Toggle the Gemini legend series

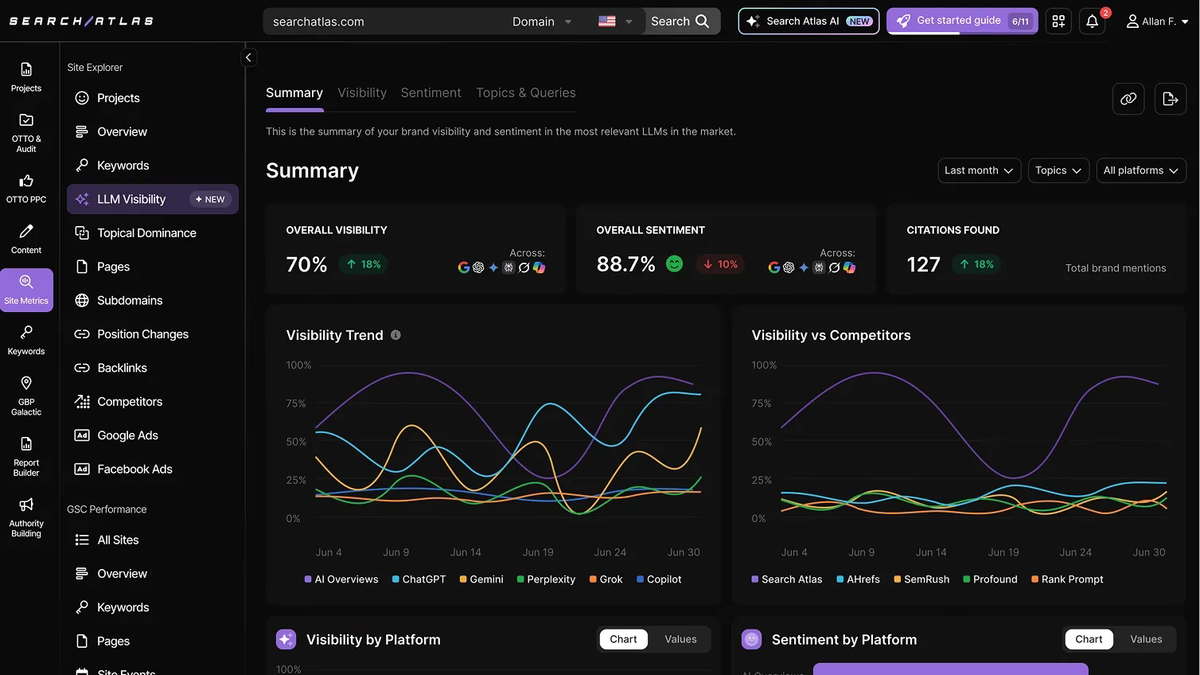(x=481, y=579)
